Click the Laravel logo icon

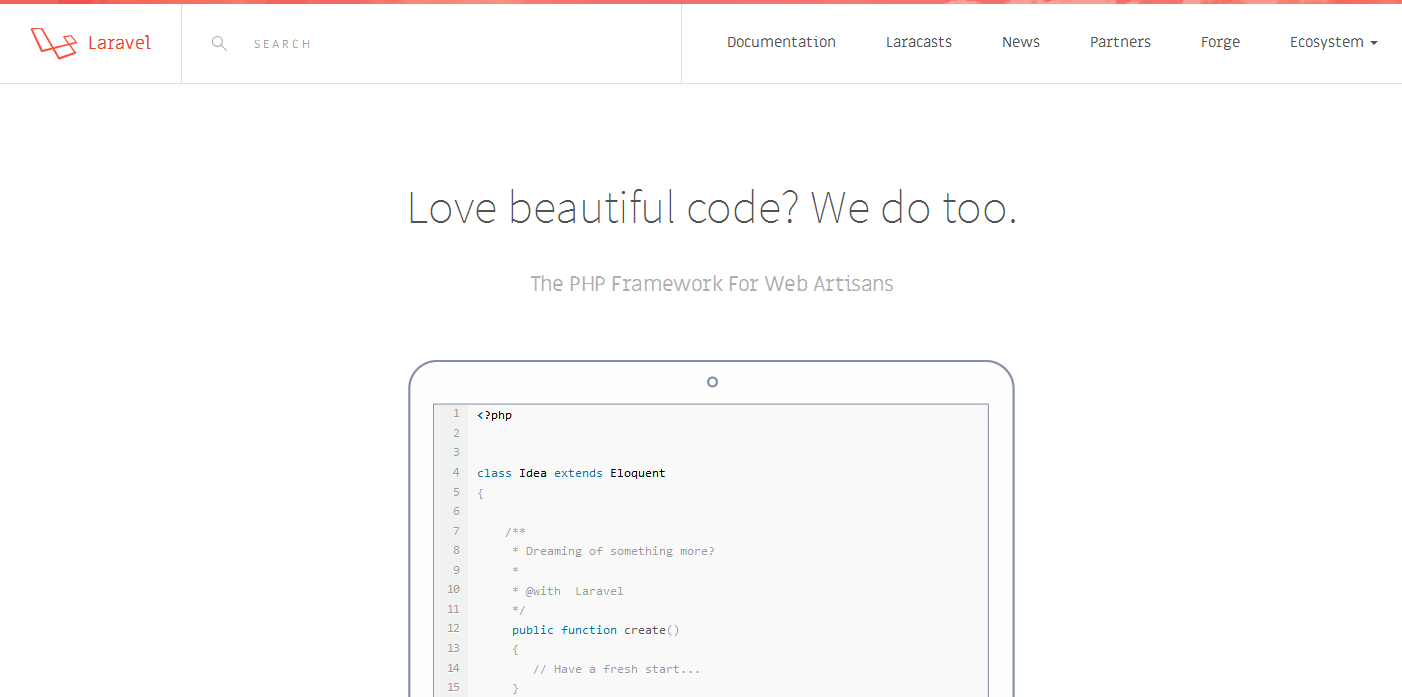pyautogui.click(x=54, y=43)
